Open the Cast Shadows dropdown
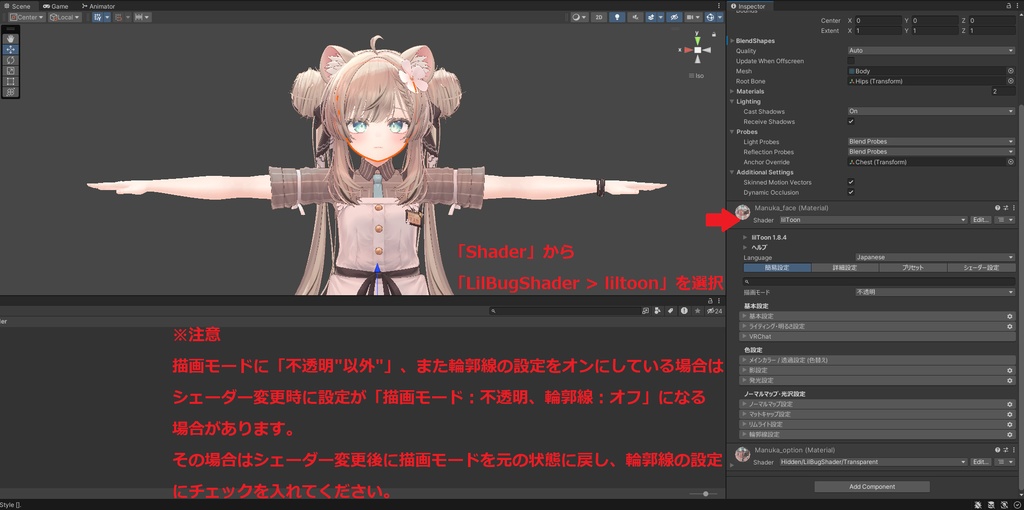 pos(931,111)
